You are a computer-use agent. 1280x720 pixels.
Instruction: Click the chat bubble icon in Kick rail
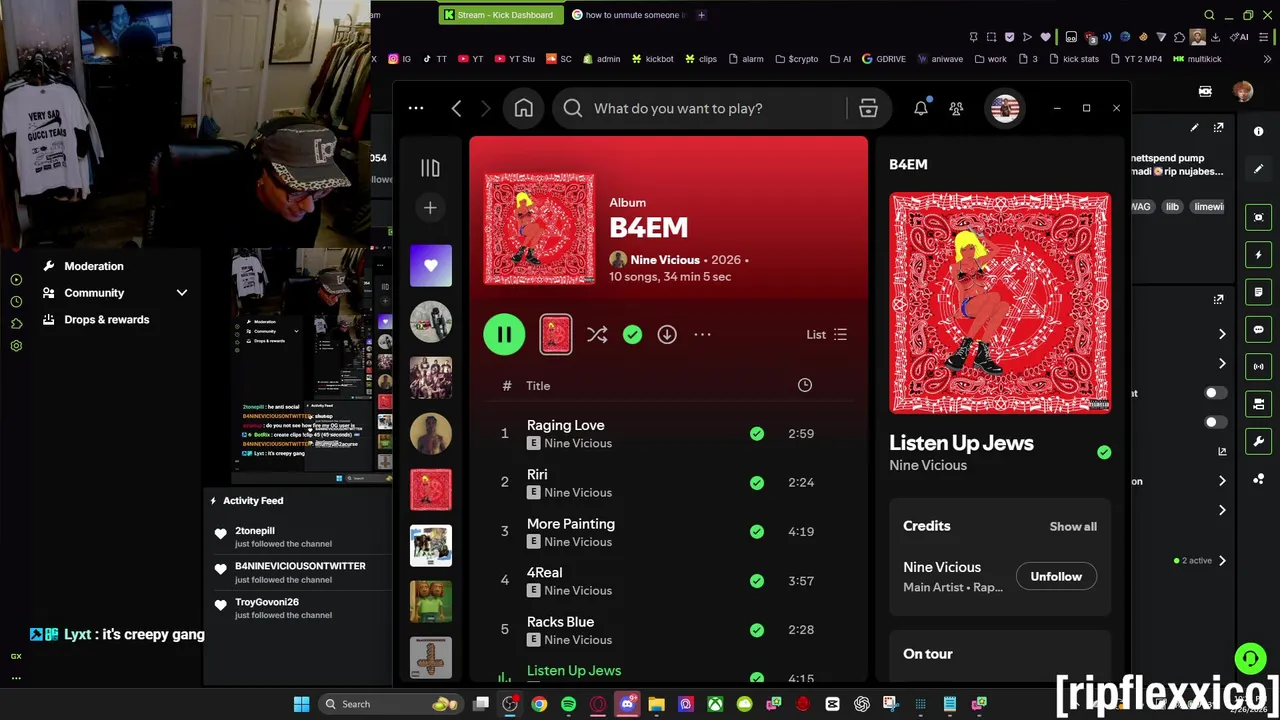point(1259,329)
